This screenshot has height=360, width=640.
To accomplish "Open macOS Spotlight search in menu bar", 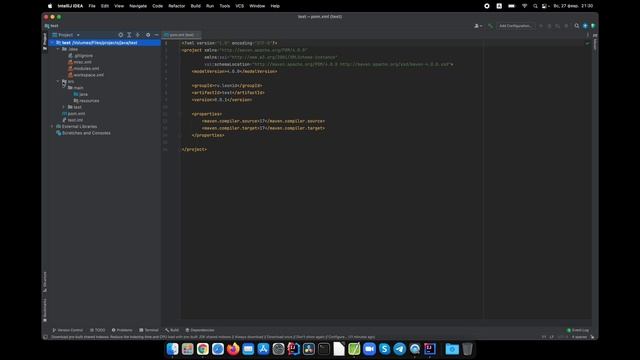I will 535,6.
